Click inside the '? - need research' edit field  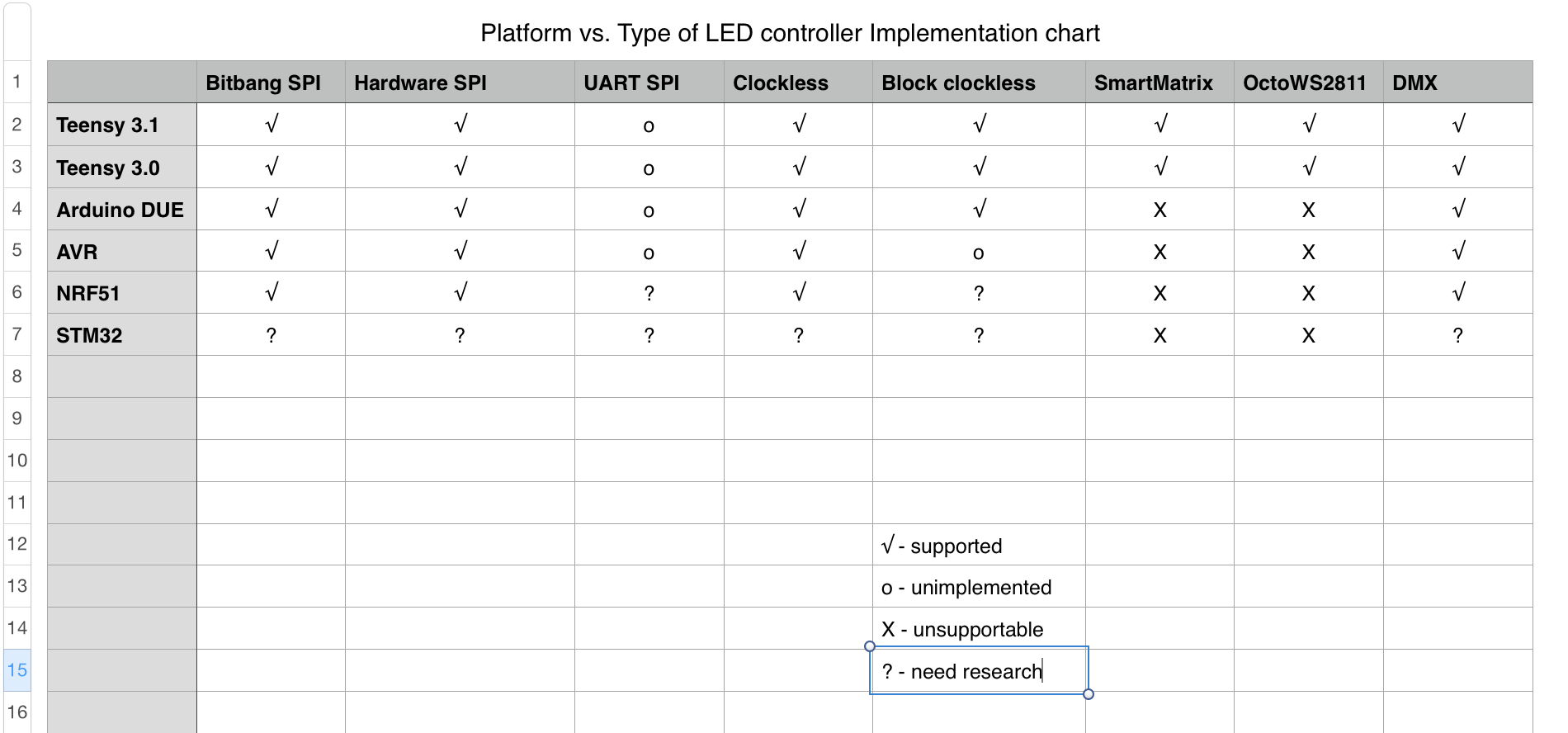pyautogui.click(x=979, y=671)
